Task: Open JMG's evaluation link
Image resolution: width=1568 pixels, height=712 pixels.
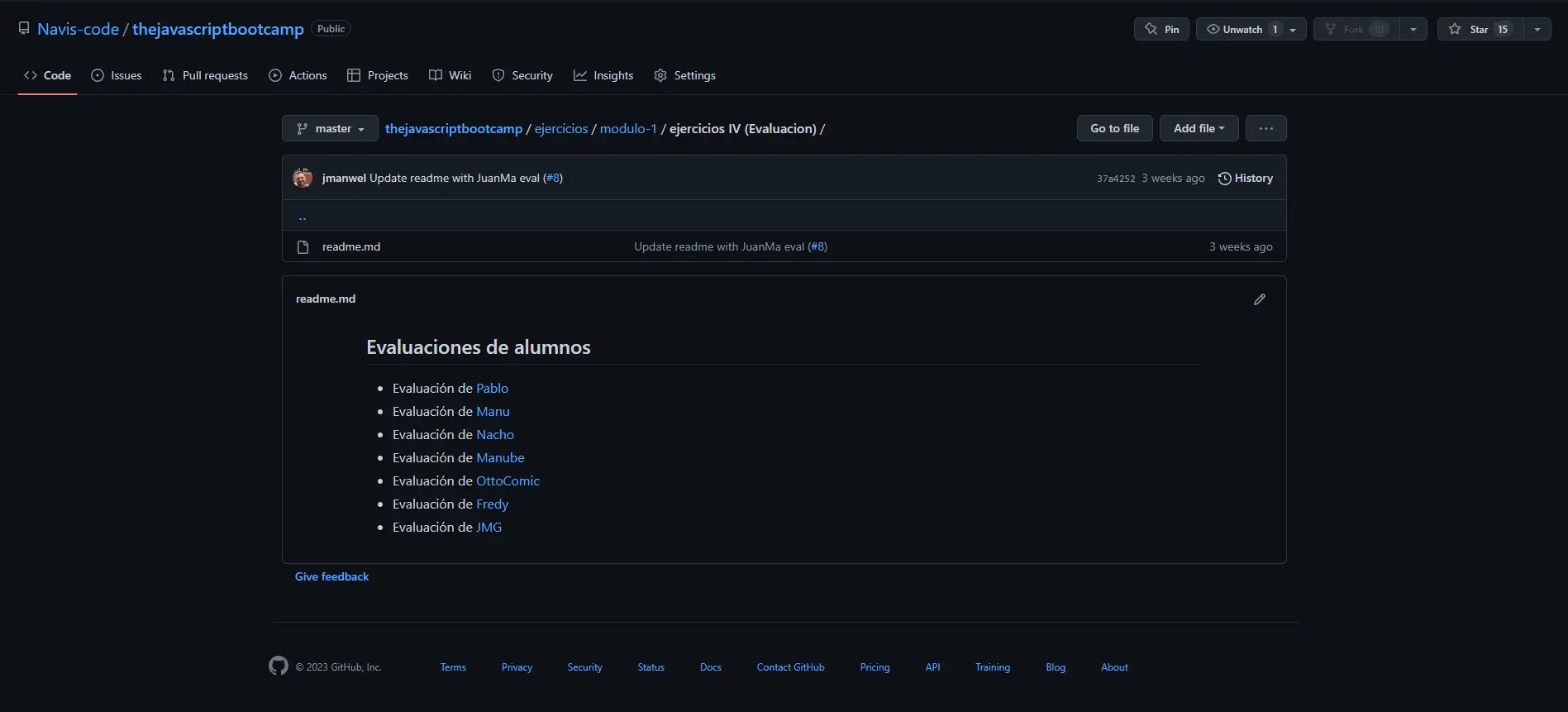Action: coord(489,527)
